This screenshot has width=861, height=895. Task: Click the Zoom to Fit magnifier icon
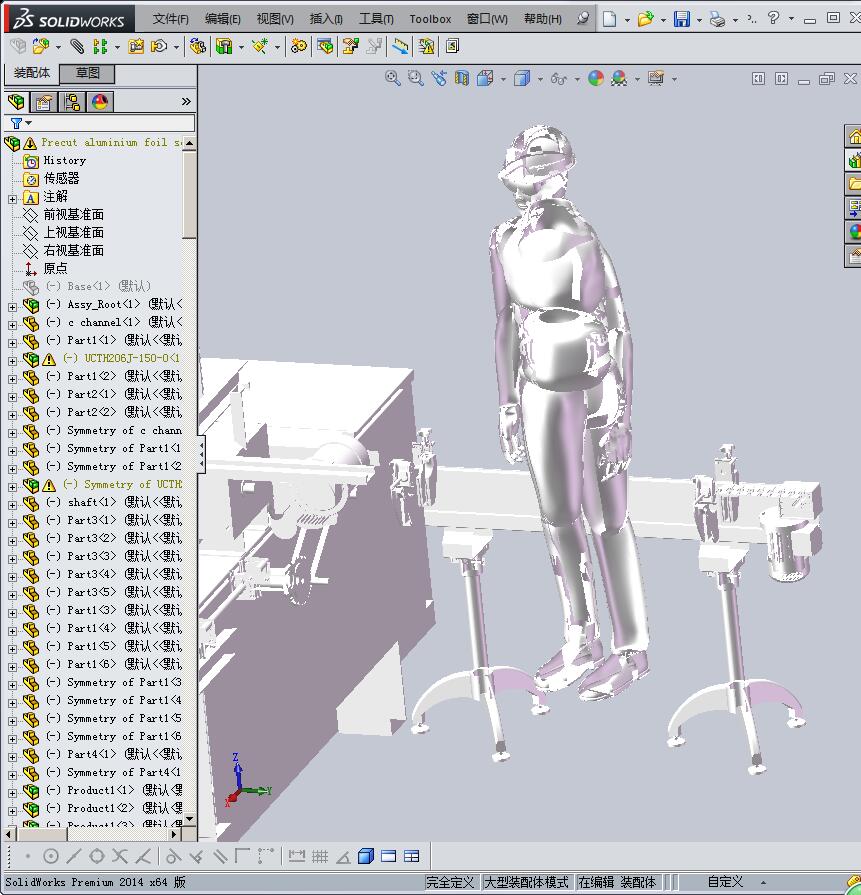coord(393,79)
